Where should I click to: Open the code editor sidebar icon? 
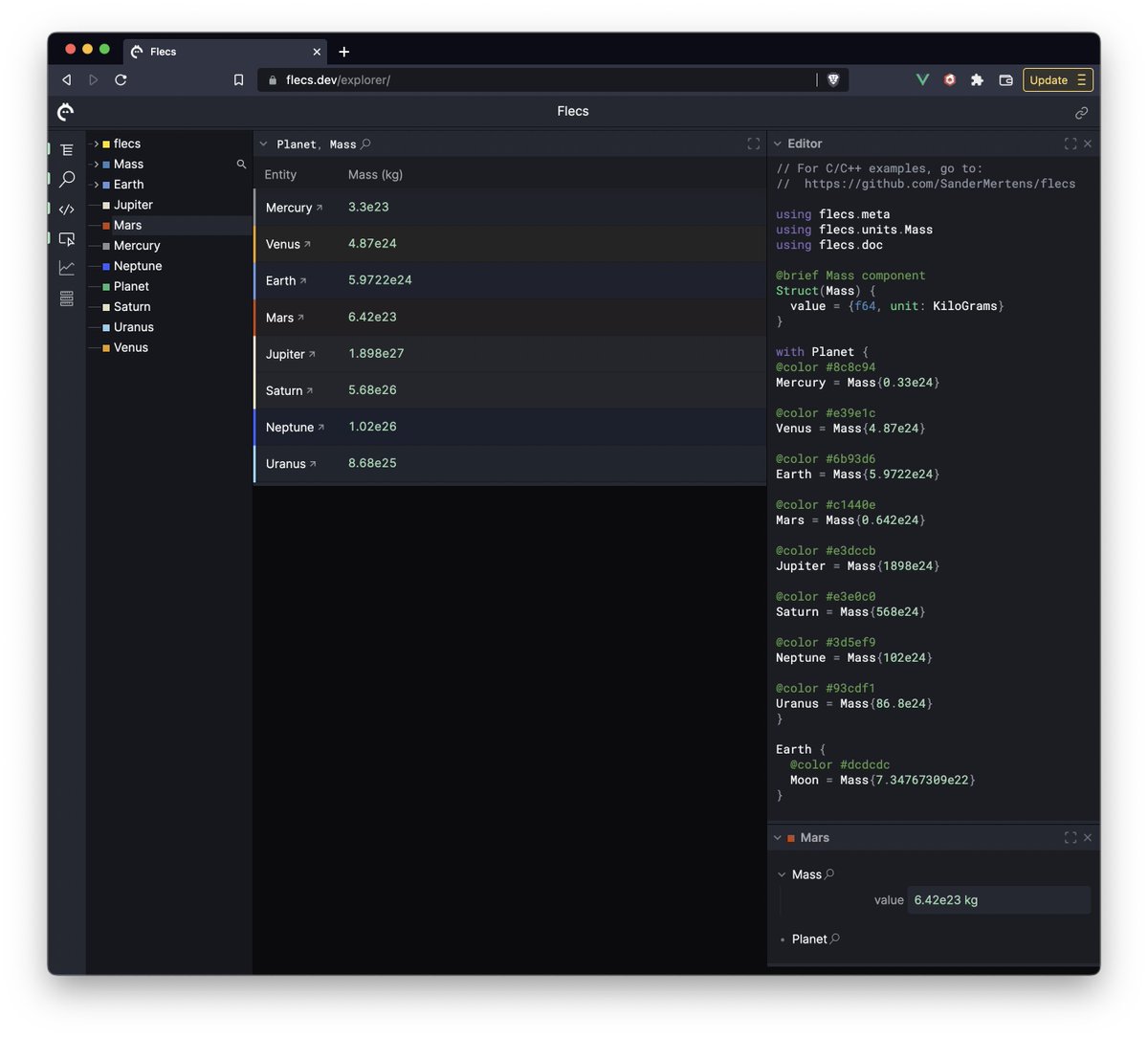click(66, 209)
